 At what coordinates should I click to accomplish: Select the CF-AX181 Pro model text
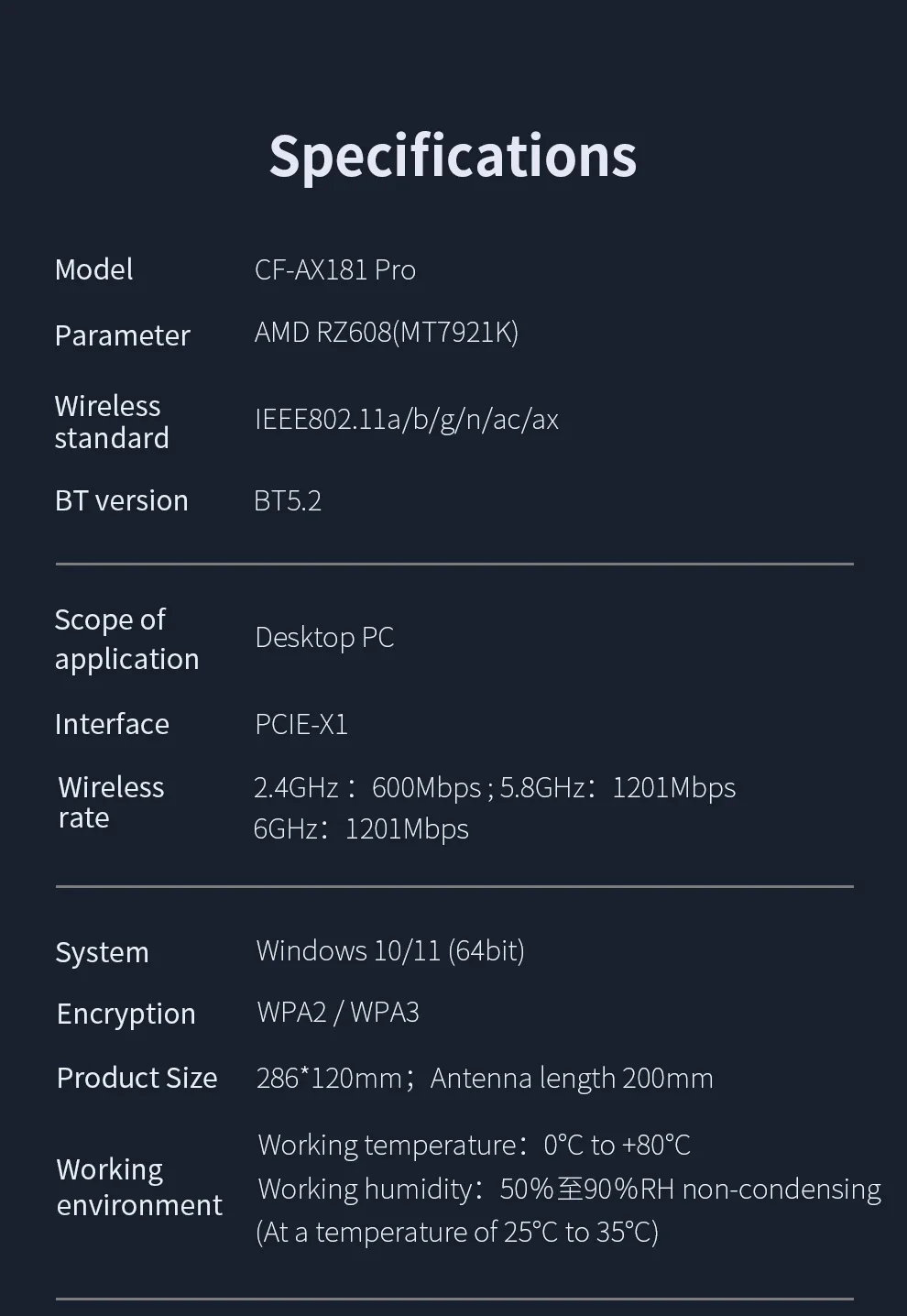click(x=334, y=269)
